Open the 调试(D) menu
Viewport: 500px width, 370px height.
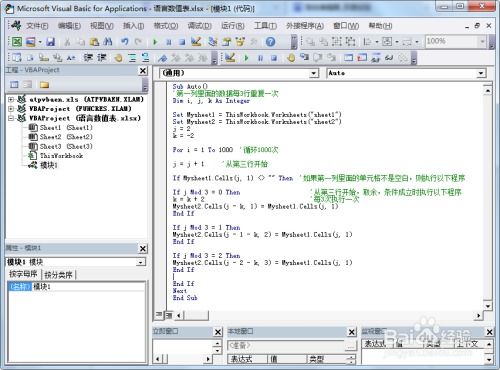199,26
